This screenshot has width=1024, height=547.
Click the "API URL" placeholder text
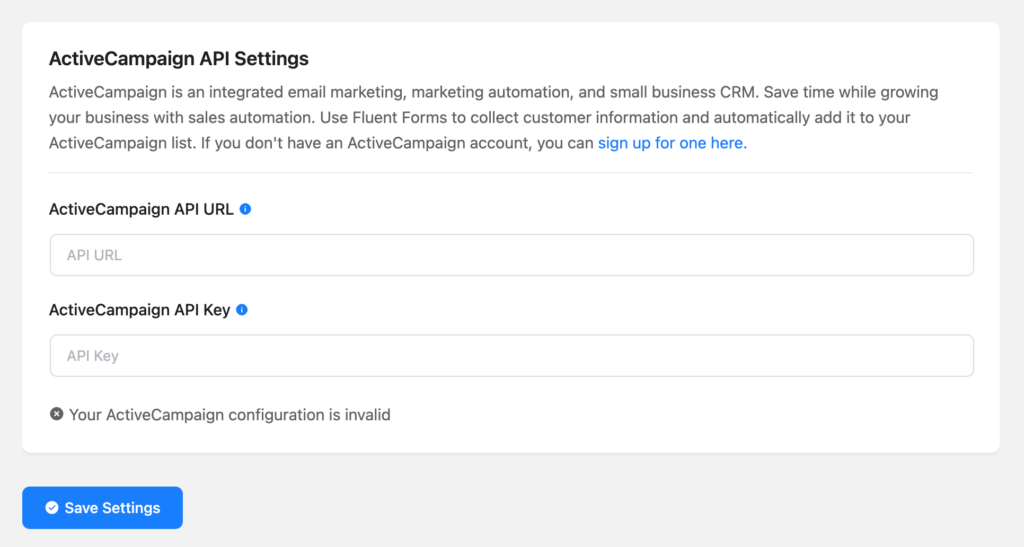click(94, 256)
